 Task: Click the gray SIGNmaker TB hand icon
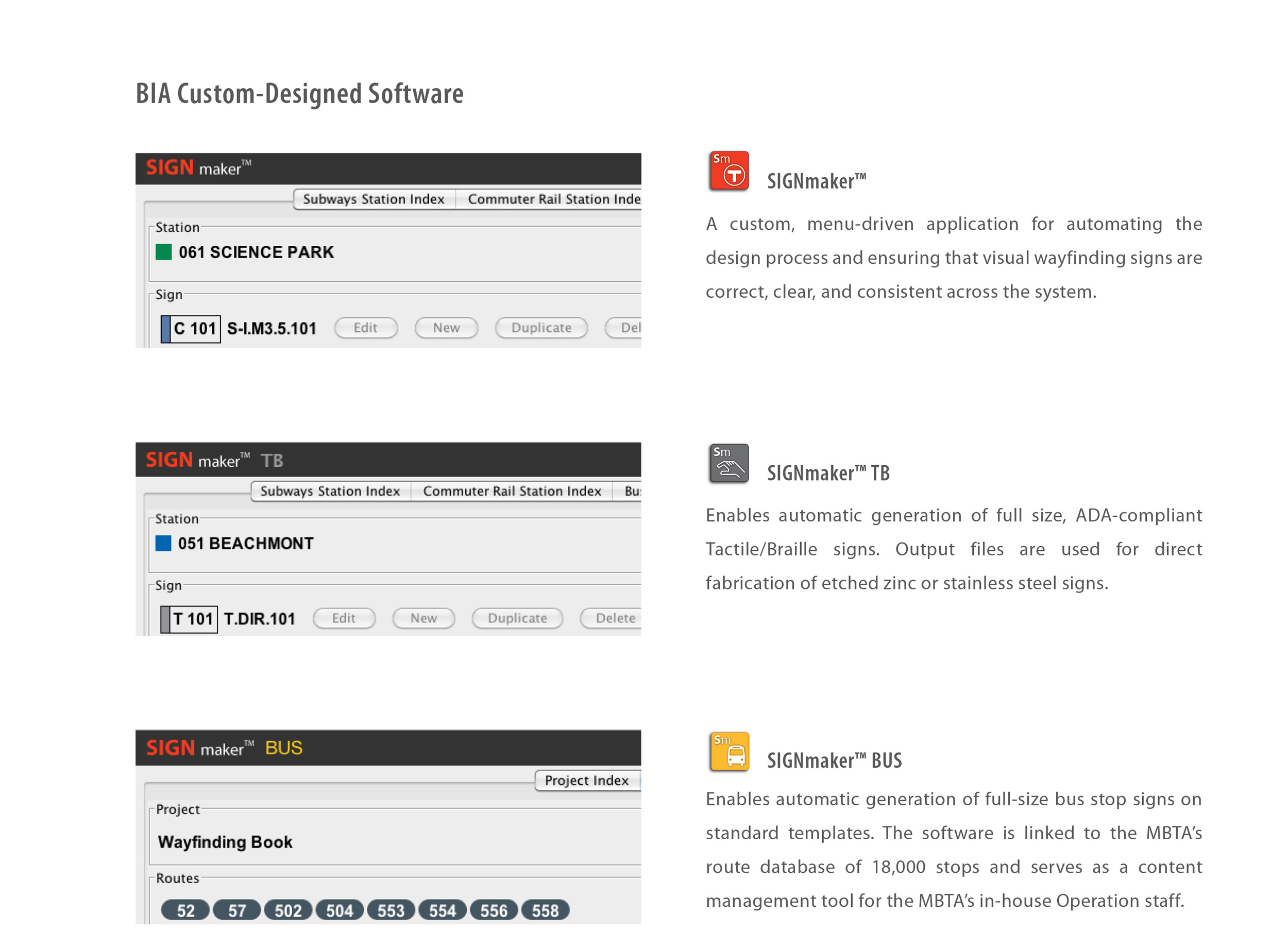728,463
